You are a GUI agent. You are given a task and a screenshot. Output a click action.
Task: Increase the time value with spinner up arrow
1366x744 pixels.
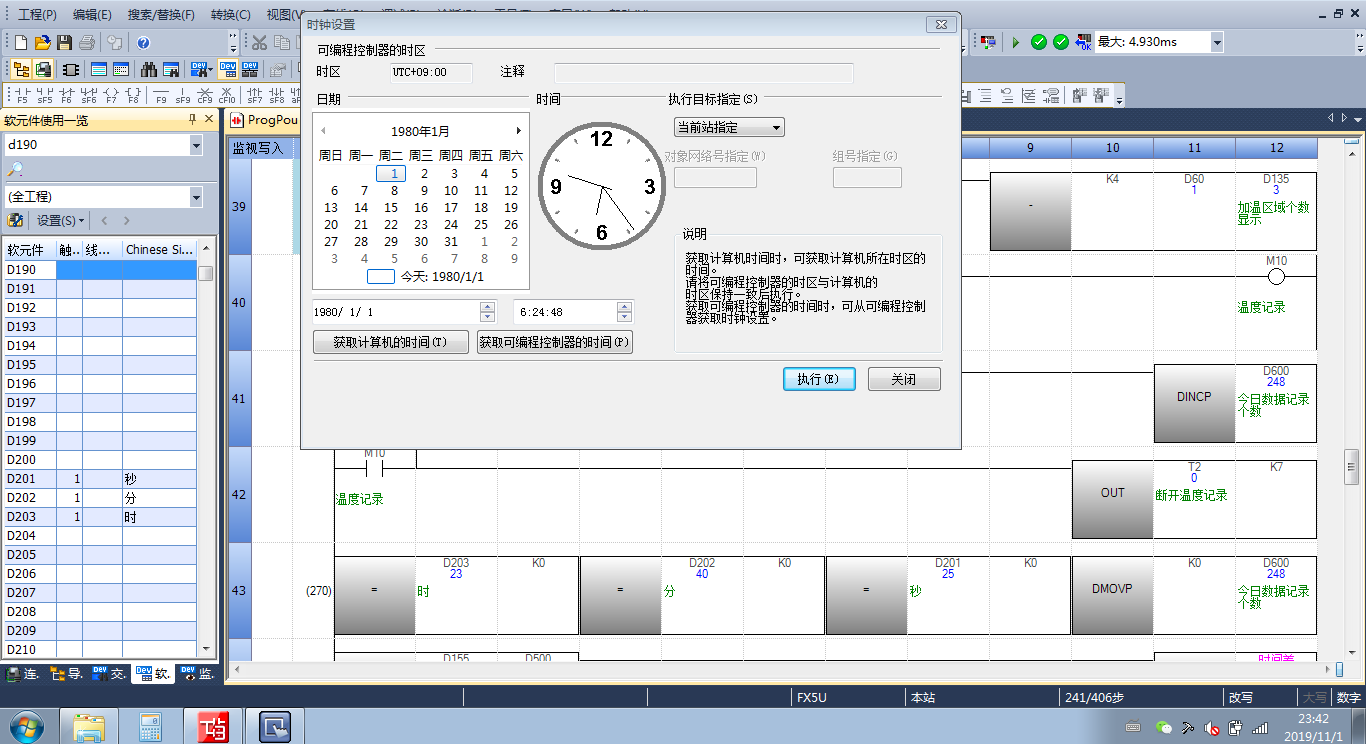624,307
